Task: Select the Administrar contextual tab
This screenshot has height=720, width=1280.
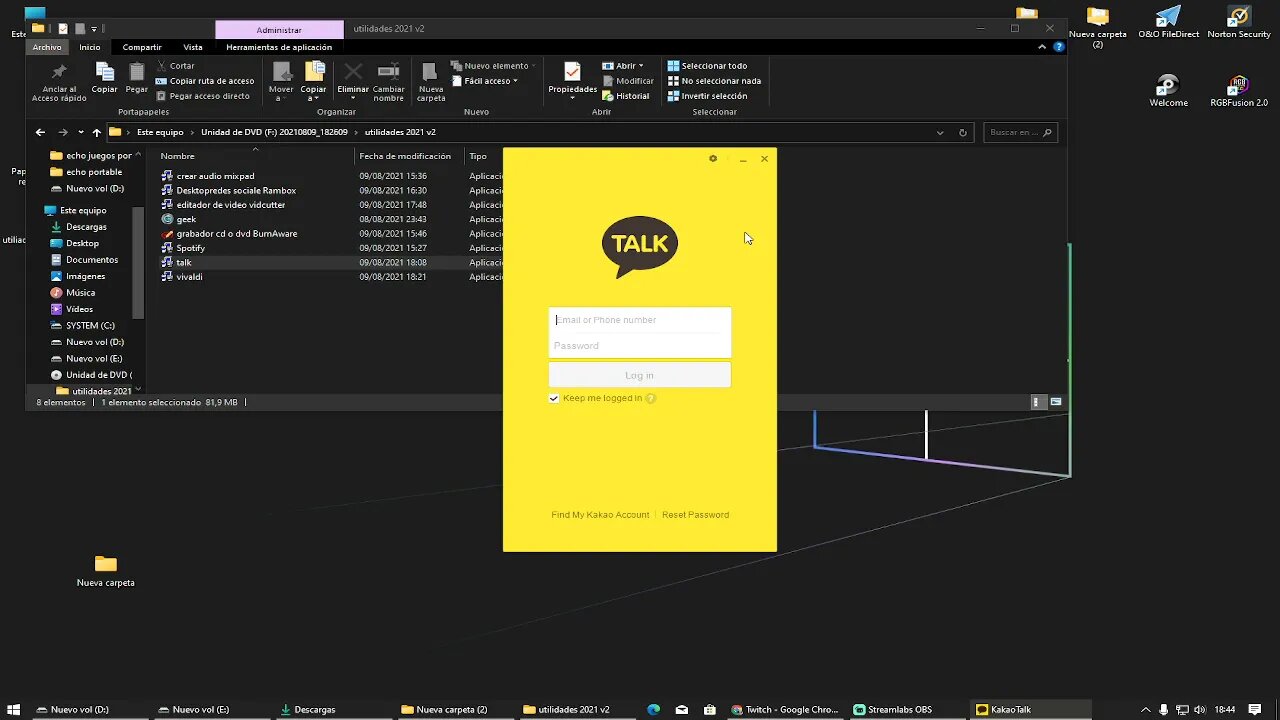Action: coord(279,30)
